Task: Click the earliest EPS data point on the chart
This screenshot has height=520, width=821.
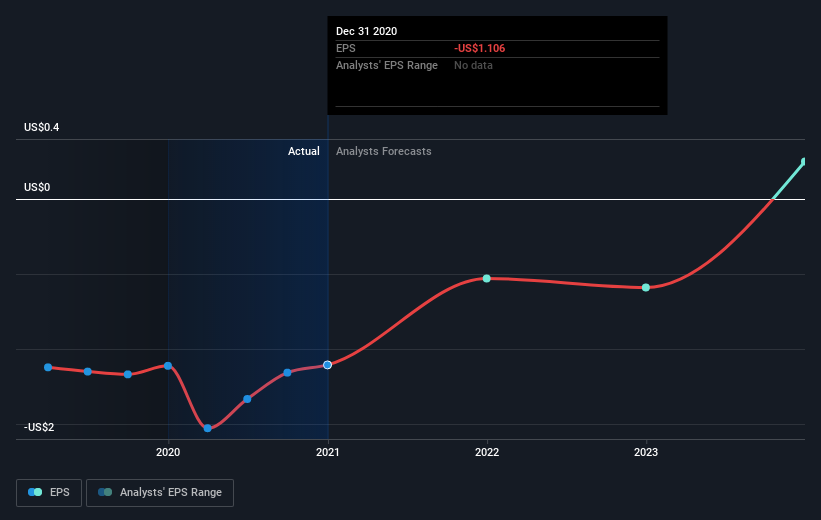Action: [x=48, y=367]
